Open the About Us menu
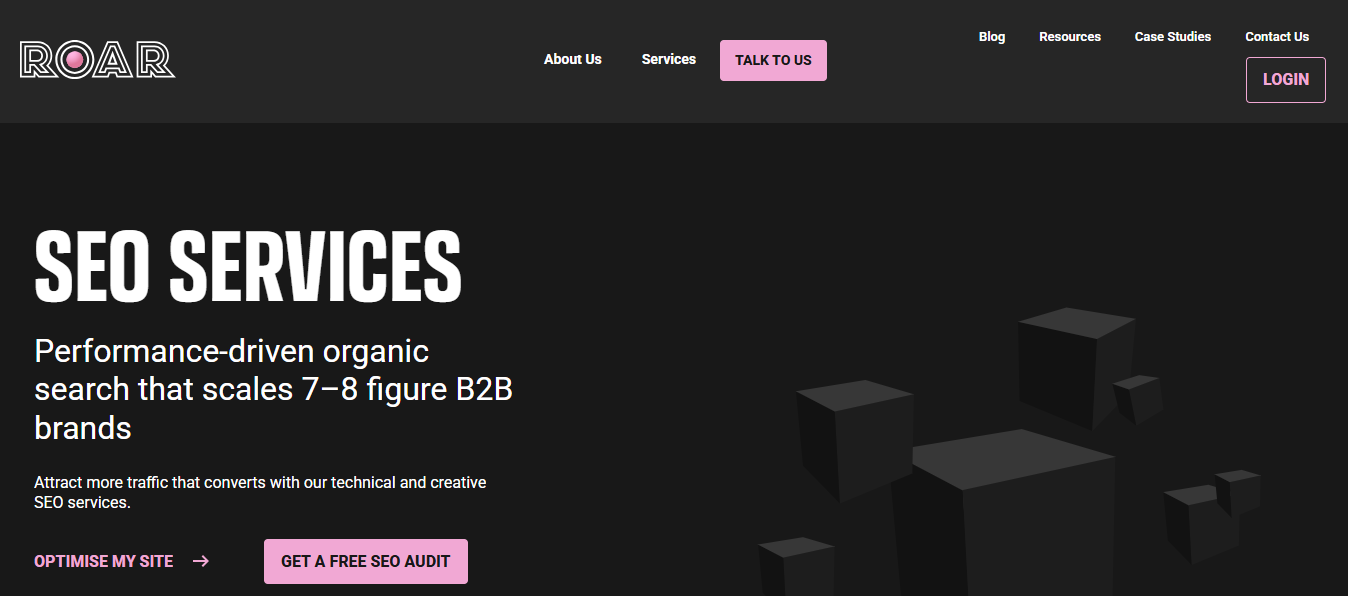Viewport: 1348px width, 596px height. pyautogui.click(x=573, y=60)
